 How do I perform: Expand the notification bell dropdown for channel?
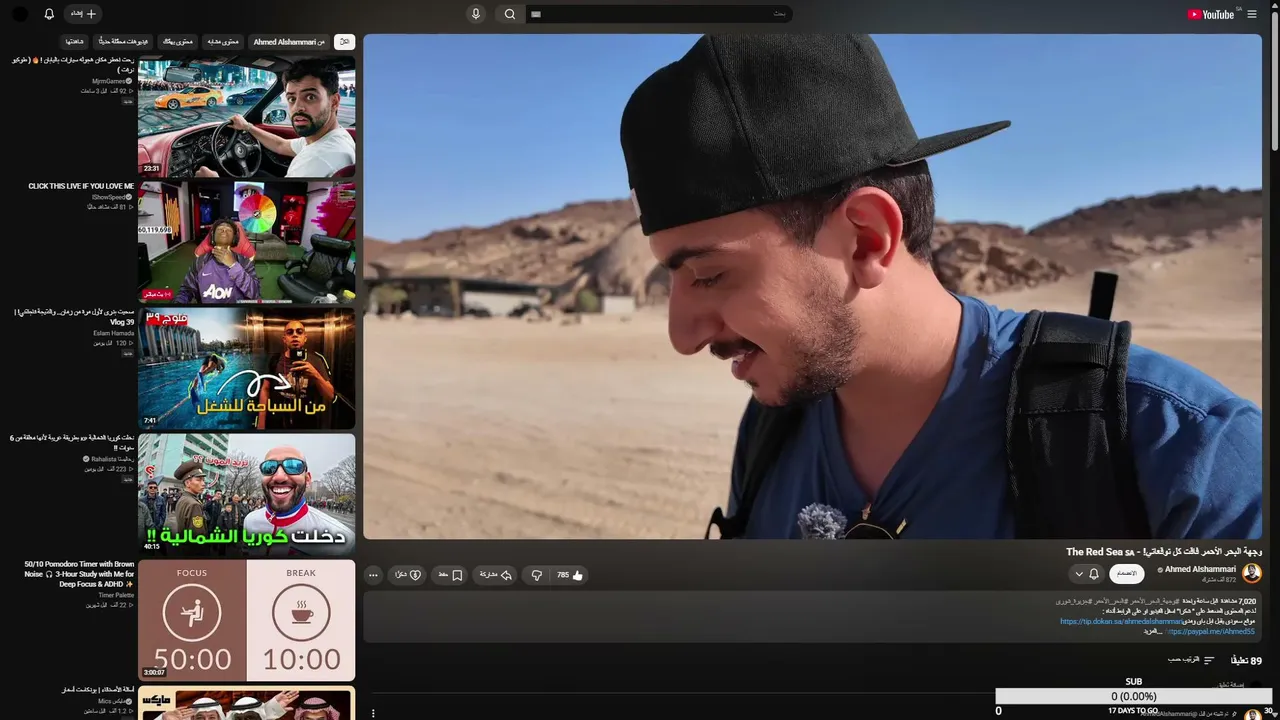(1086, 574)
